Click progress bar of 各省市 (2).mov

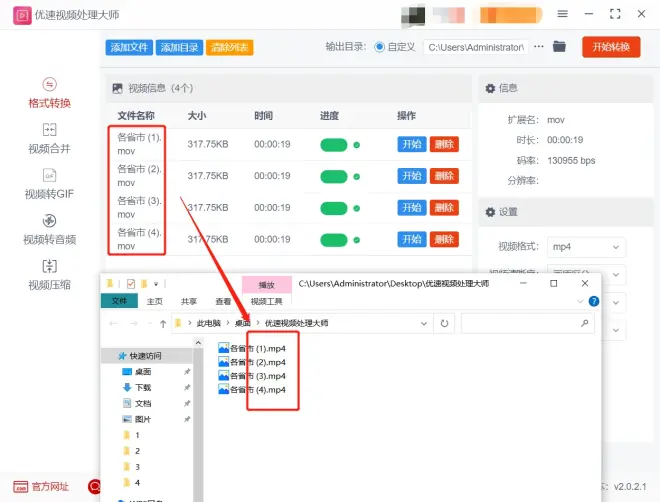point(334,177)
